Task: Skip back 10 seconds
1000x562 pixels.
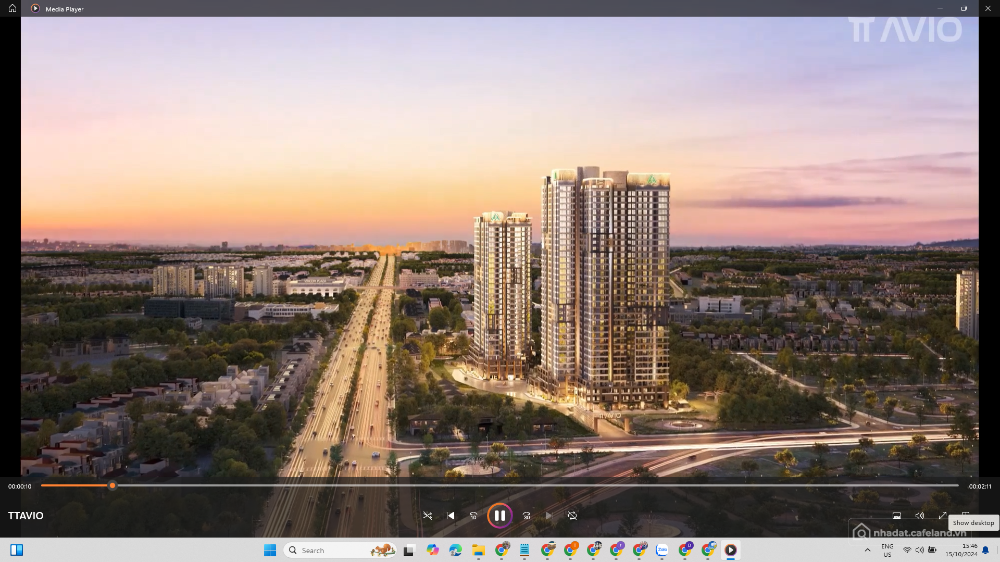Action: click(474, 516)
